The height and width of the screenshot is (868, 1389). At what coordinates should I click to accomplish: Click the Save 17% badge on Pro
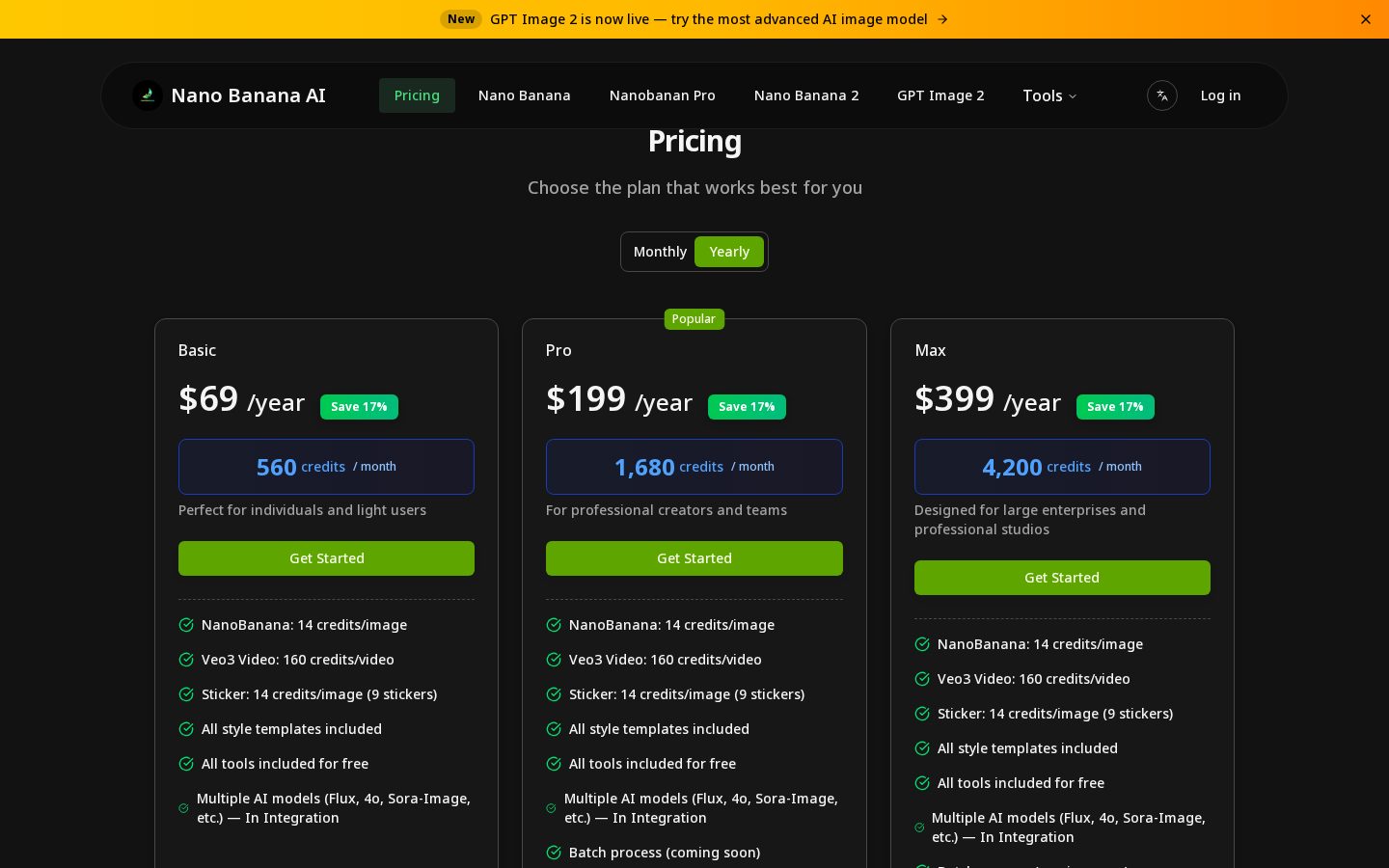point(747,407)
